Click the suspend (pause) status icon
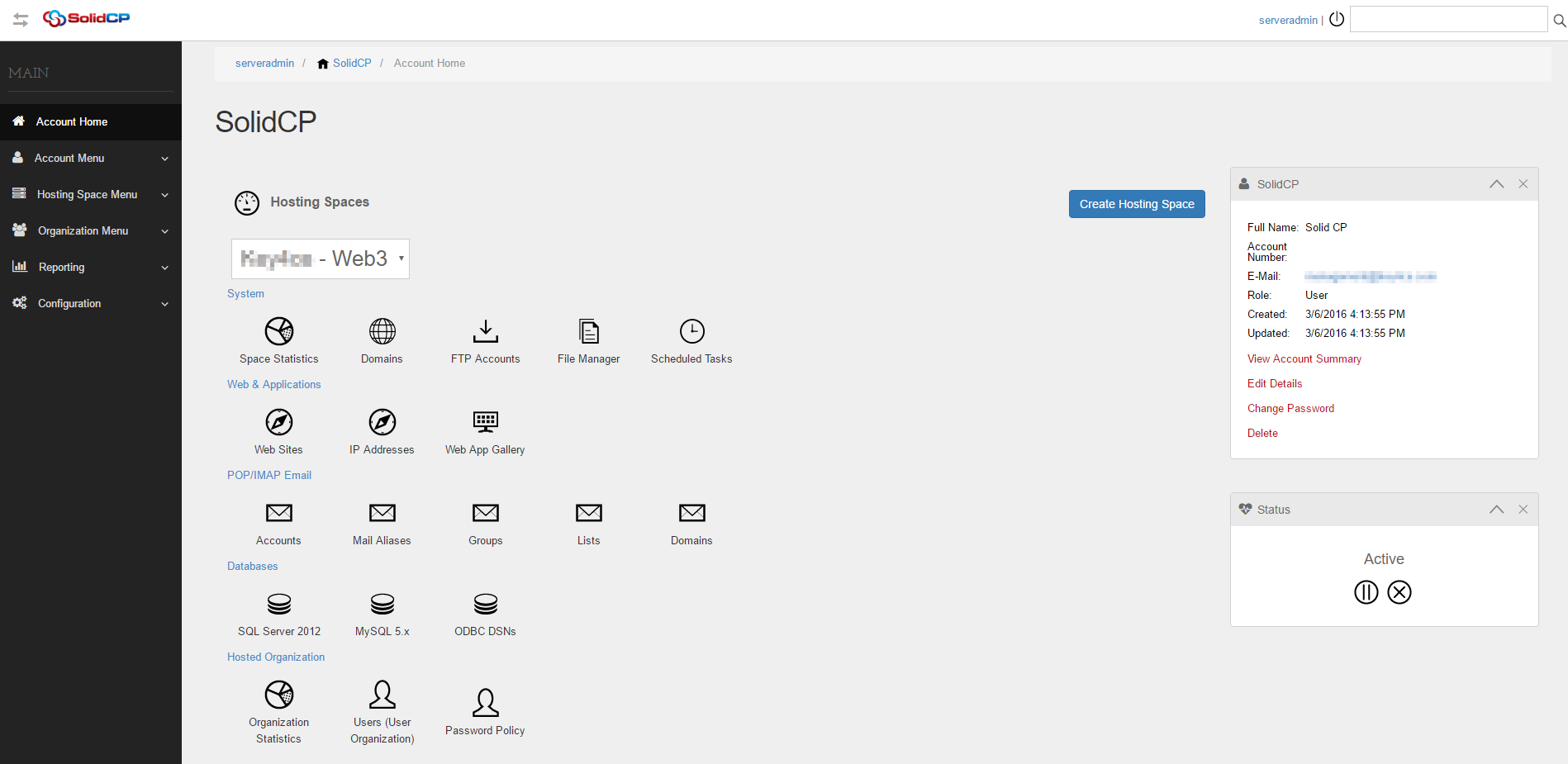Viewport: 1568px width, 764px height. click(1366, 592)
